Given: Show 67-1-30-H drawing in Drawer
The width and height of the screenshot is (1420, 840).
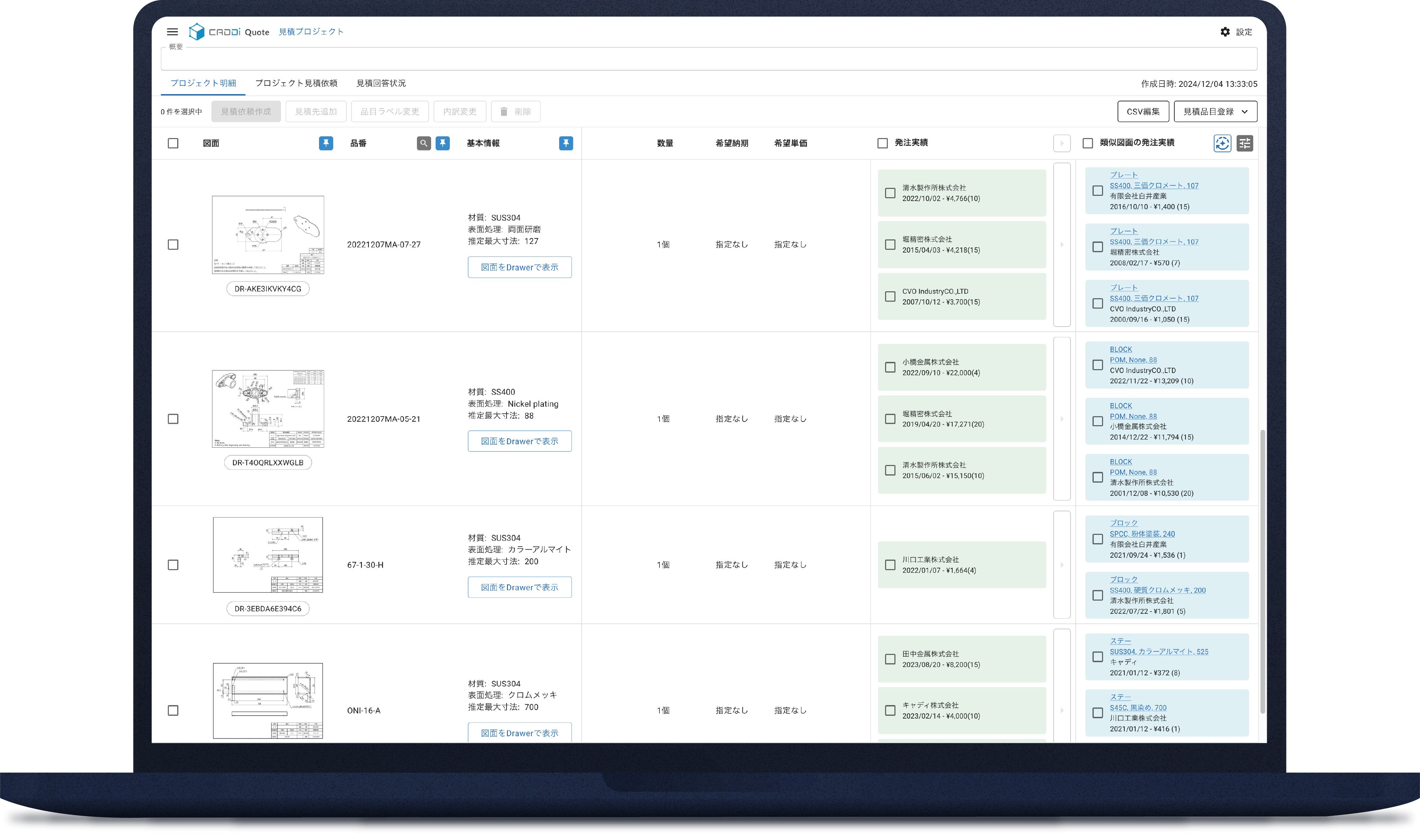Looking at the screenshot, I should 520,587.
